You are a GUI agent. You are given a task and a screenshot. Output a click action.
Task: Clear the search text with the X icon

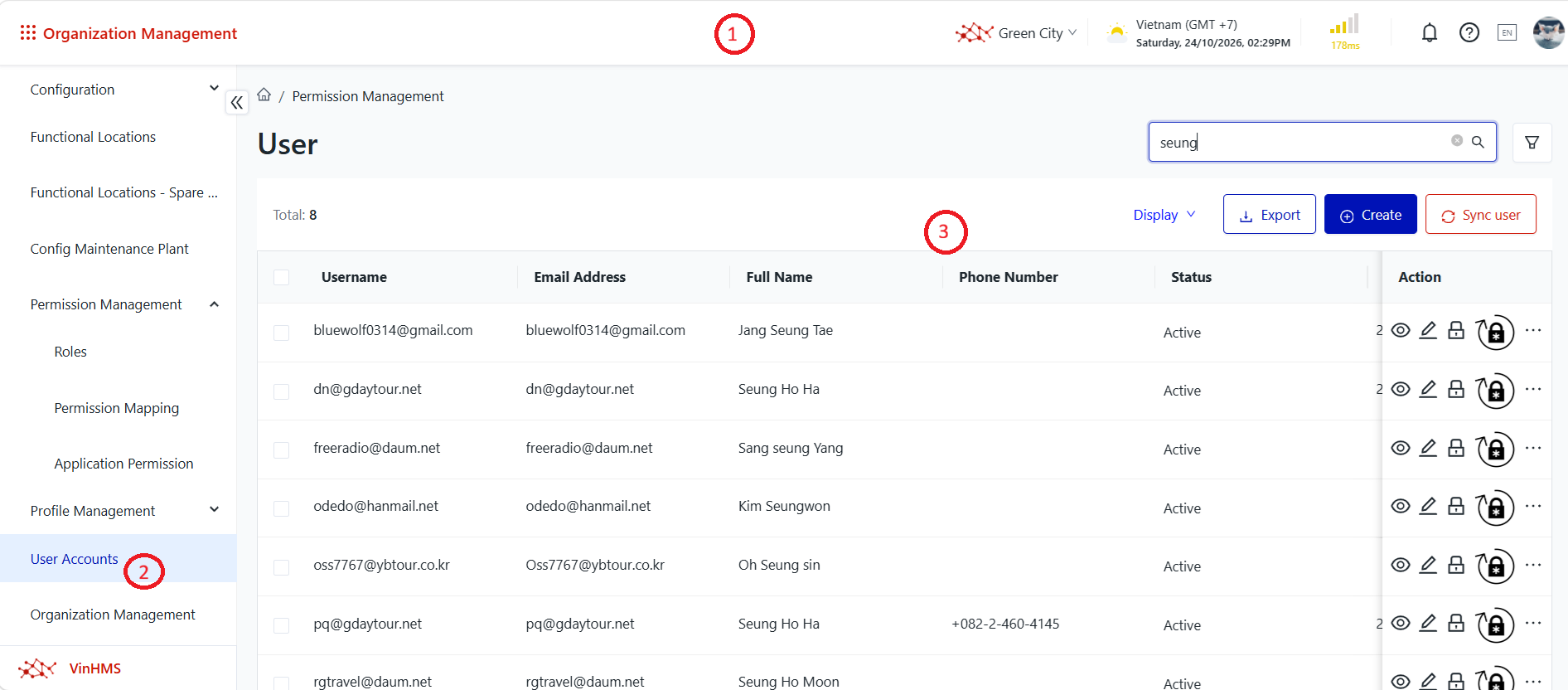[1457, 141]
